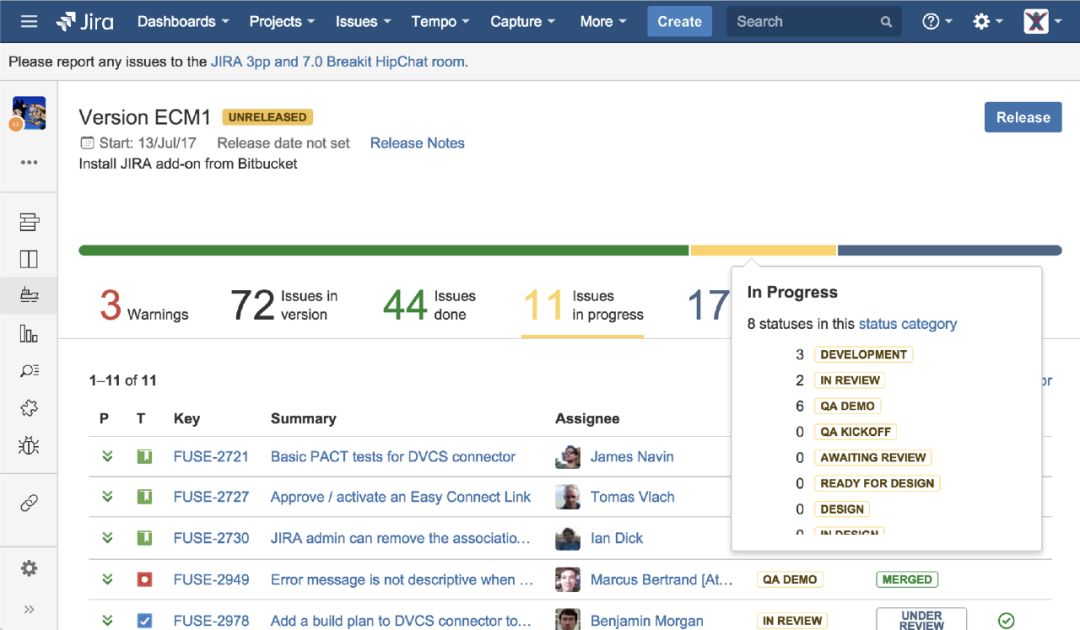Open the Capture menu in navbar
The width and height of the screenshot is (1080, 630).
point(516,21)
